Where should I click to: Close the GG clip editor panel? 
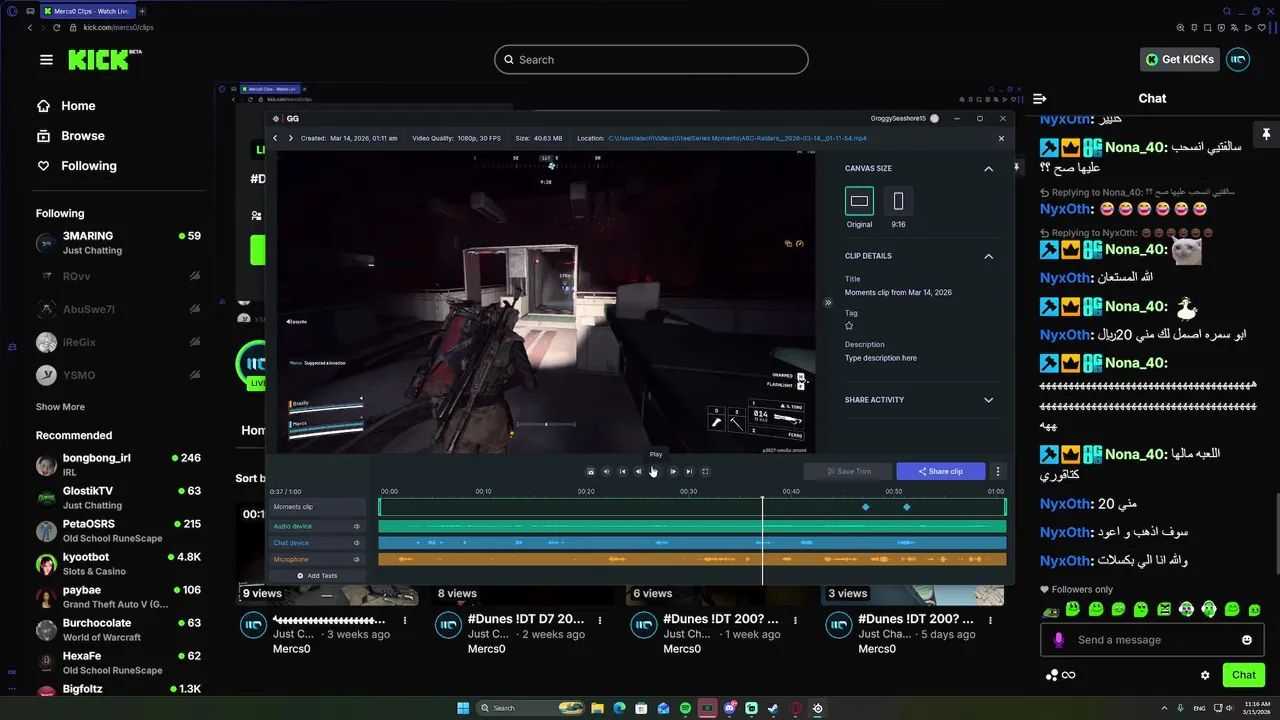coord(1001,138)
